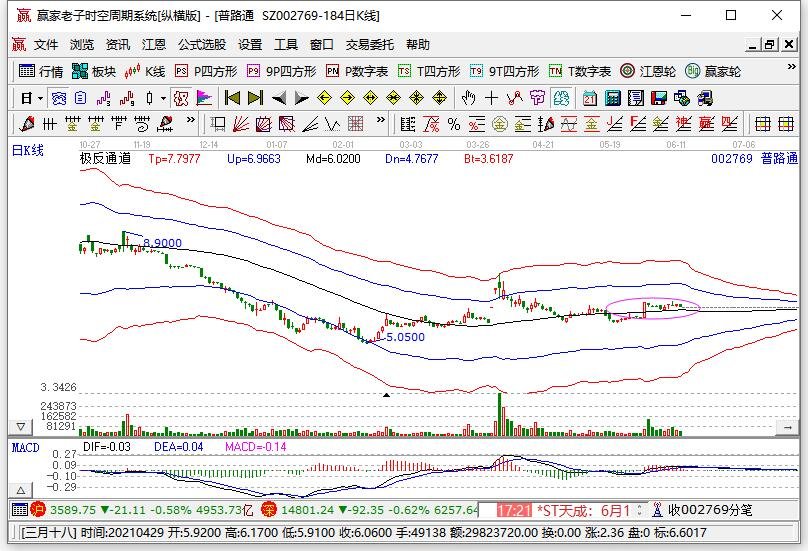Open the T数字表 tool
Screen dimensions: 808x551
580,72
